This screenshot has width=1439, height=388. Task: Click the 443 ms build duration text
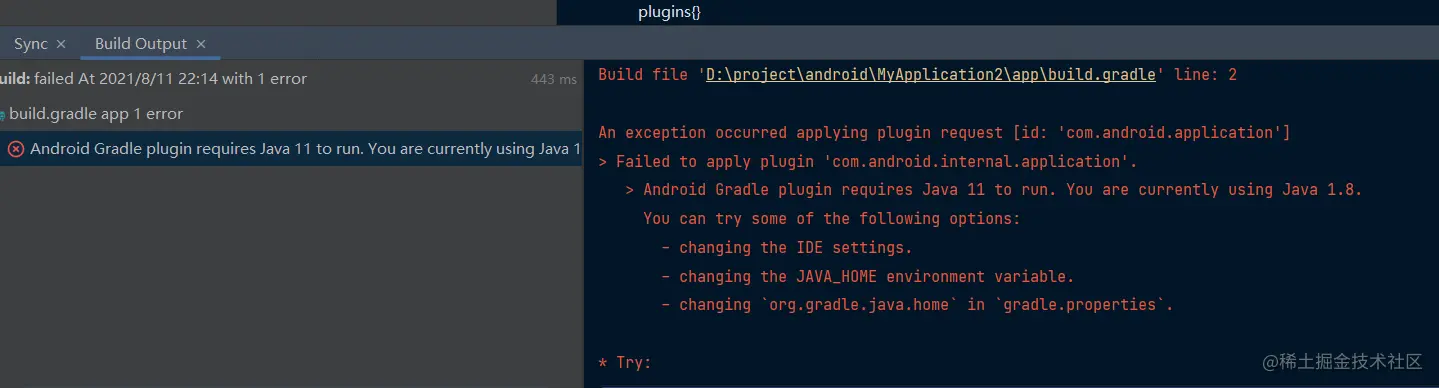point(554,79)
